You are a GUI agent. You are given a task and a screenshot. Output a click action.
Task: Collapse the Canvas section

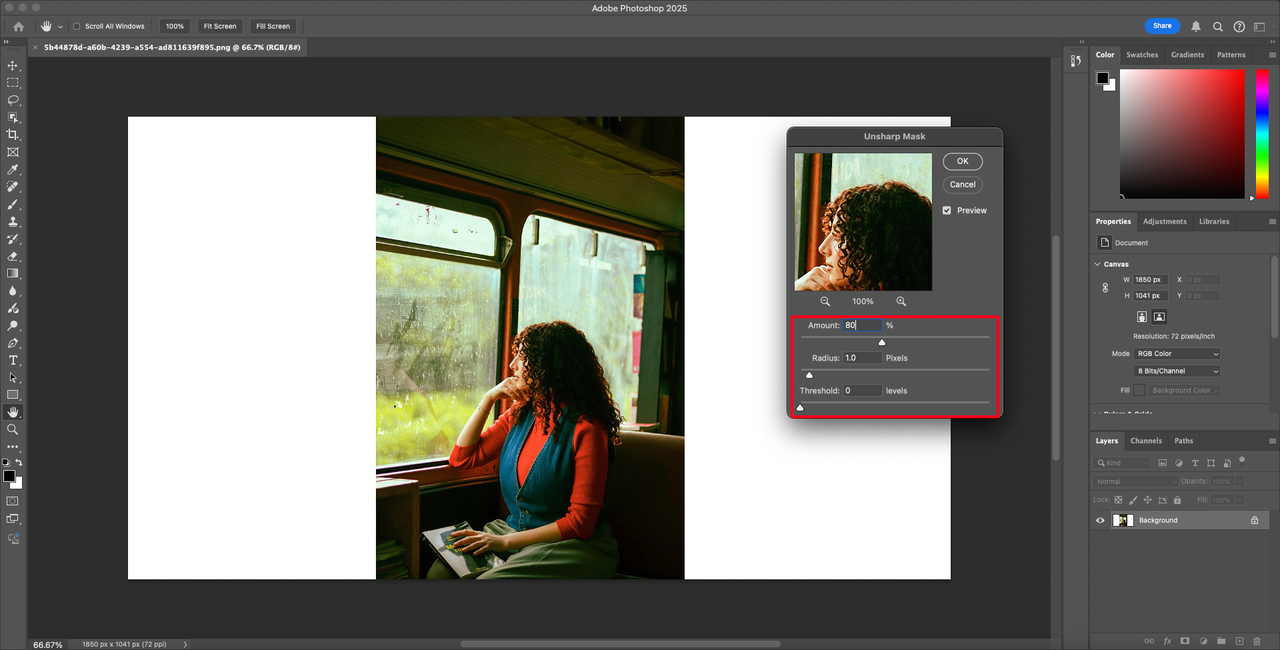coord(1096,264)
